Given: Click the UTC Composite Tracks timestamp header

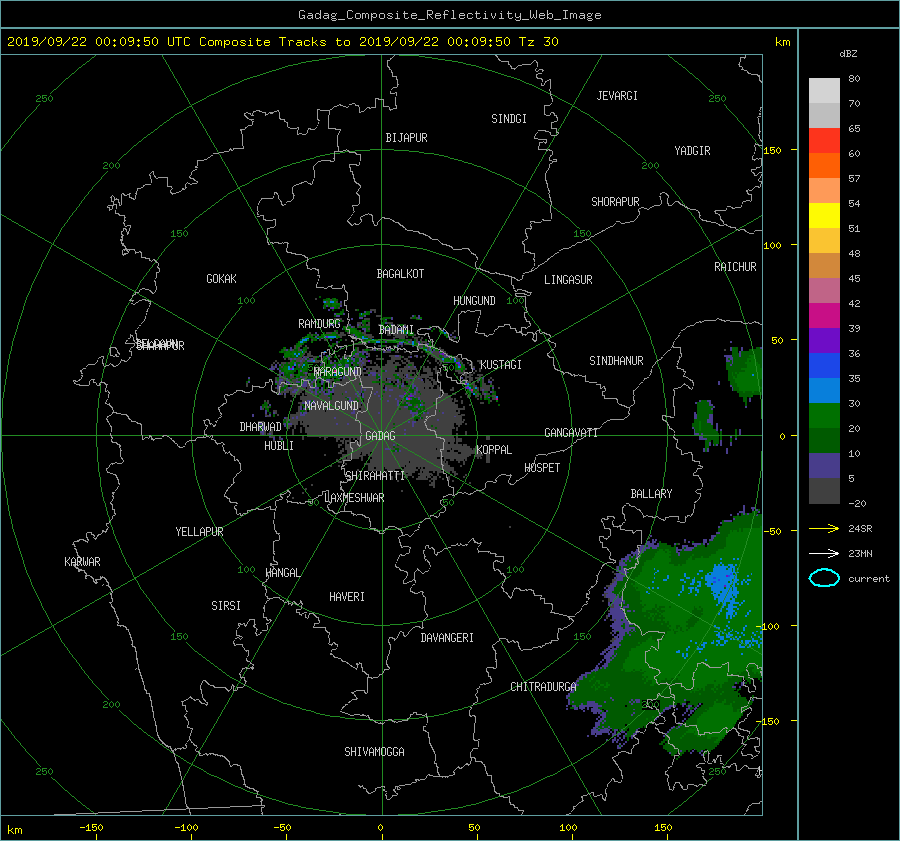Looking at the screenshot, I should click(282, 42).
